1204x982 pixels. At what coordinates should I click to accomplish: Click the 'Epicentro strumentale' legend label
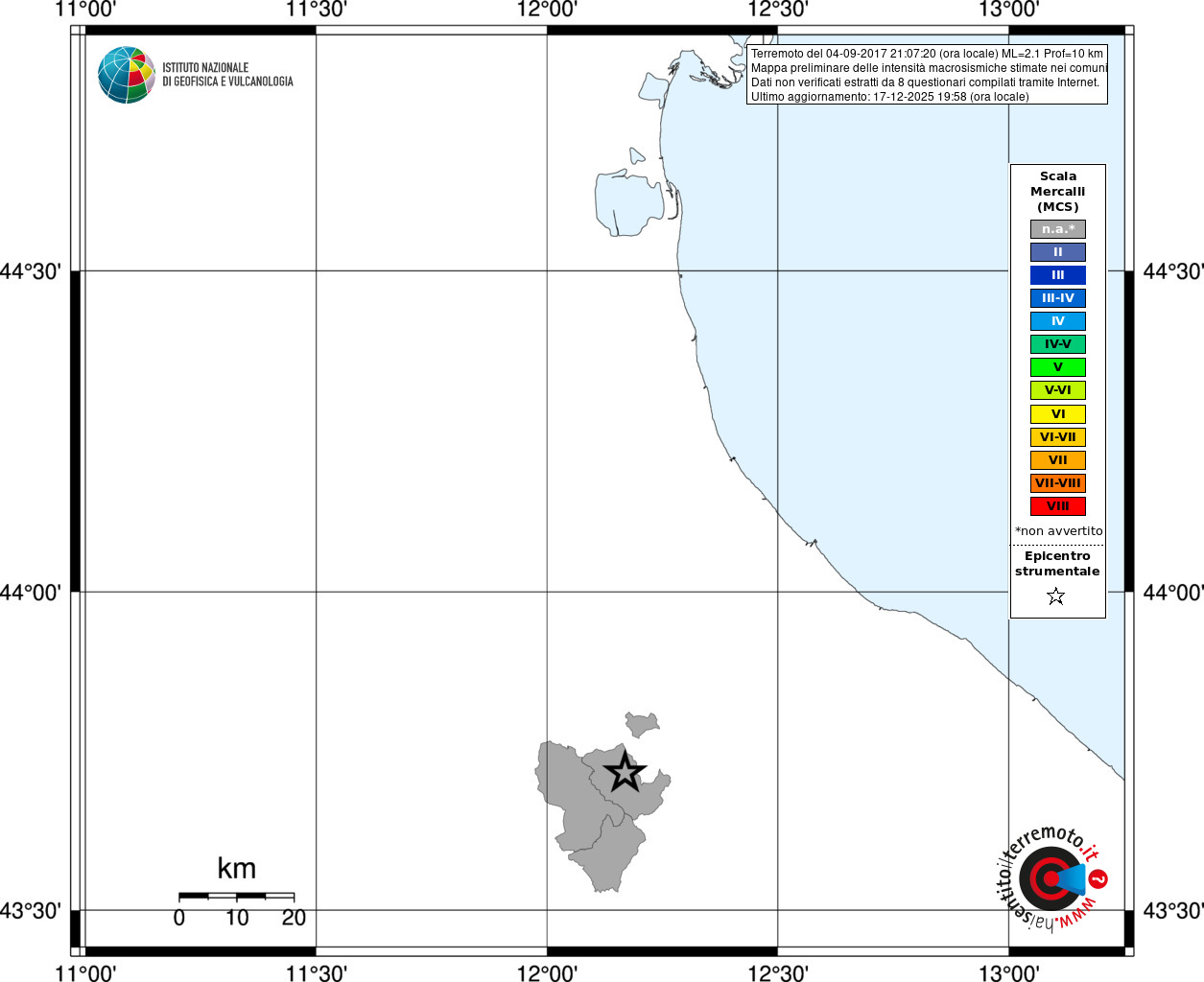1057,564
